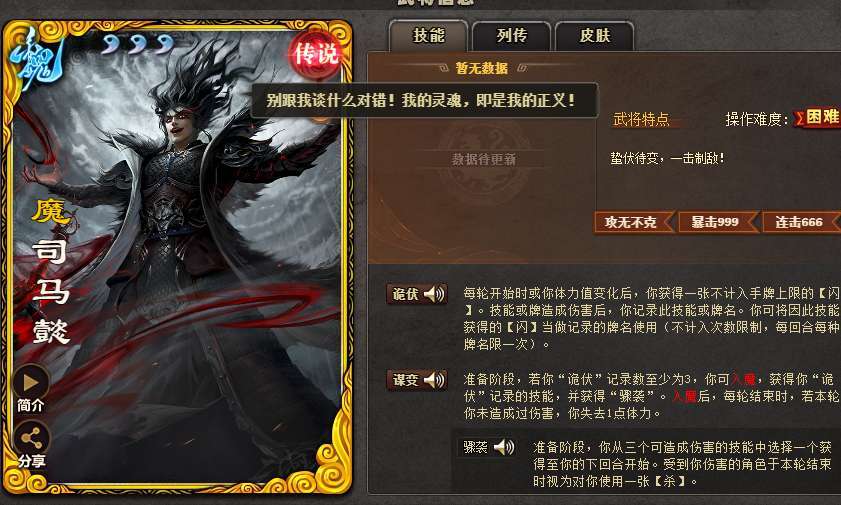Image resolution: width=841 pixels, height=505 pixels.
Task: Play the 谋变 skill voice speaker icon
Action: click(x=434, y=380)
